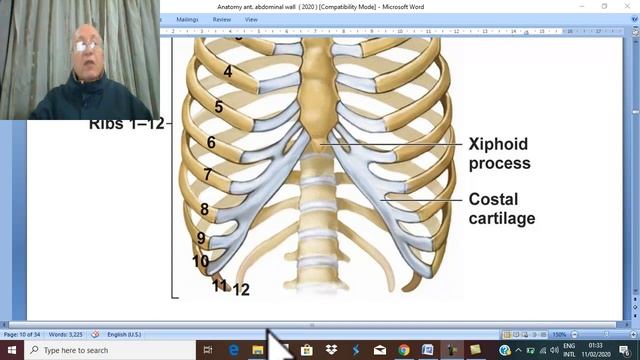Click the active recording app taskbar icon
The image size is (640, 360).
pos(451,350)
